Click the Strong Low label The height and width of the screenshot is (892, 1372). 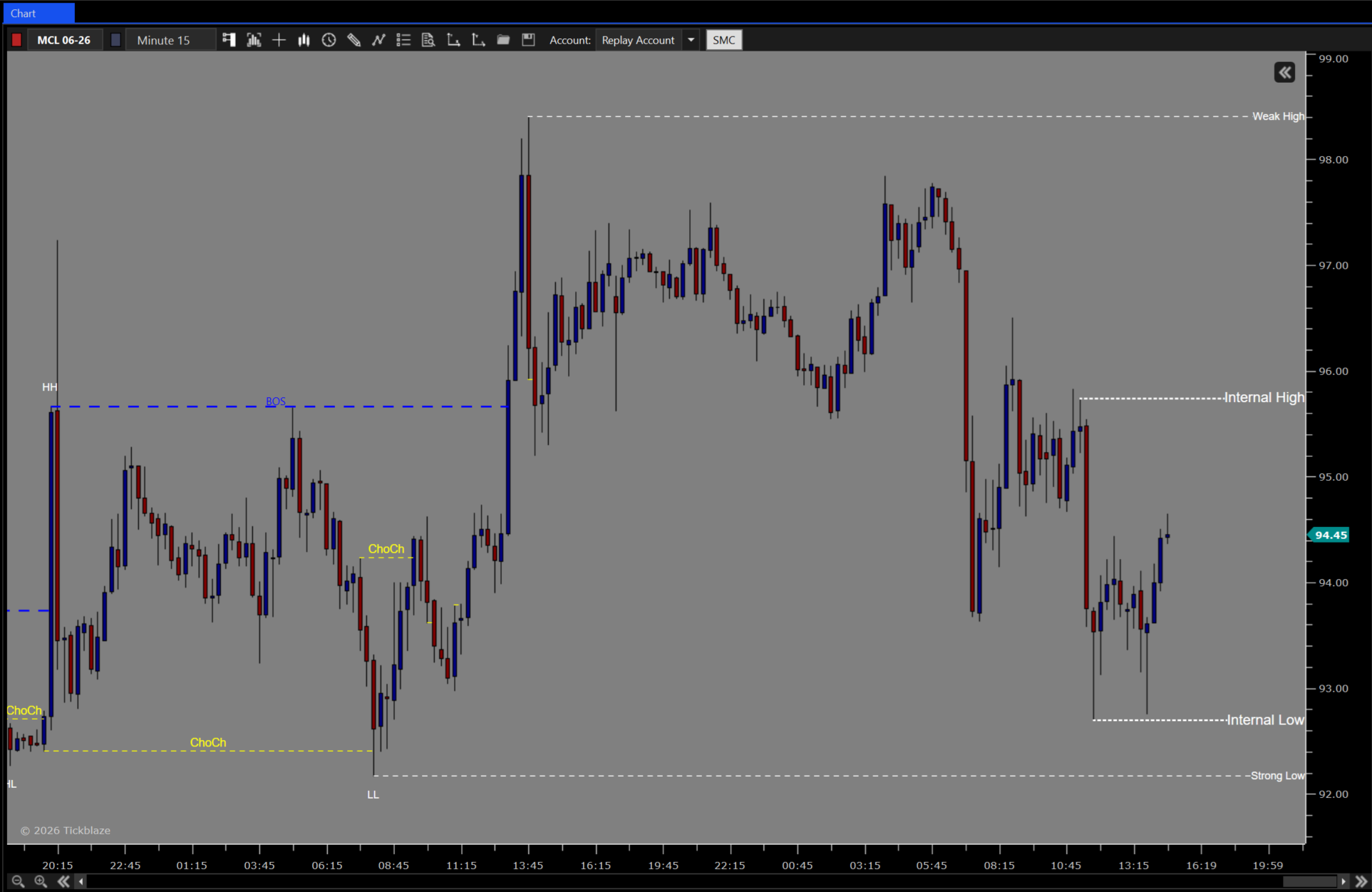pyautogui.click(x=1277, y=775)
